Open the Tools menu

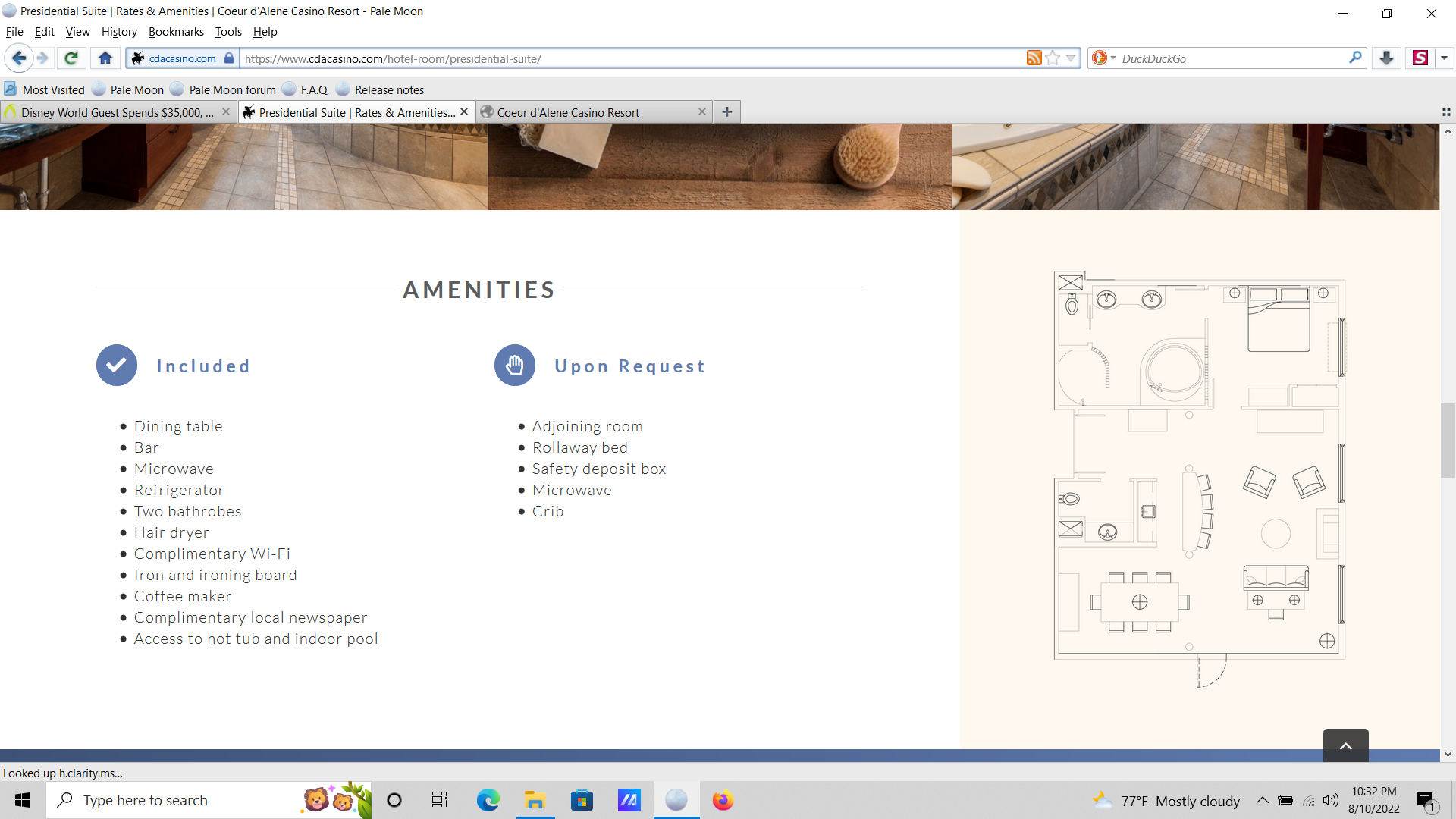(228, 32)
